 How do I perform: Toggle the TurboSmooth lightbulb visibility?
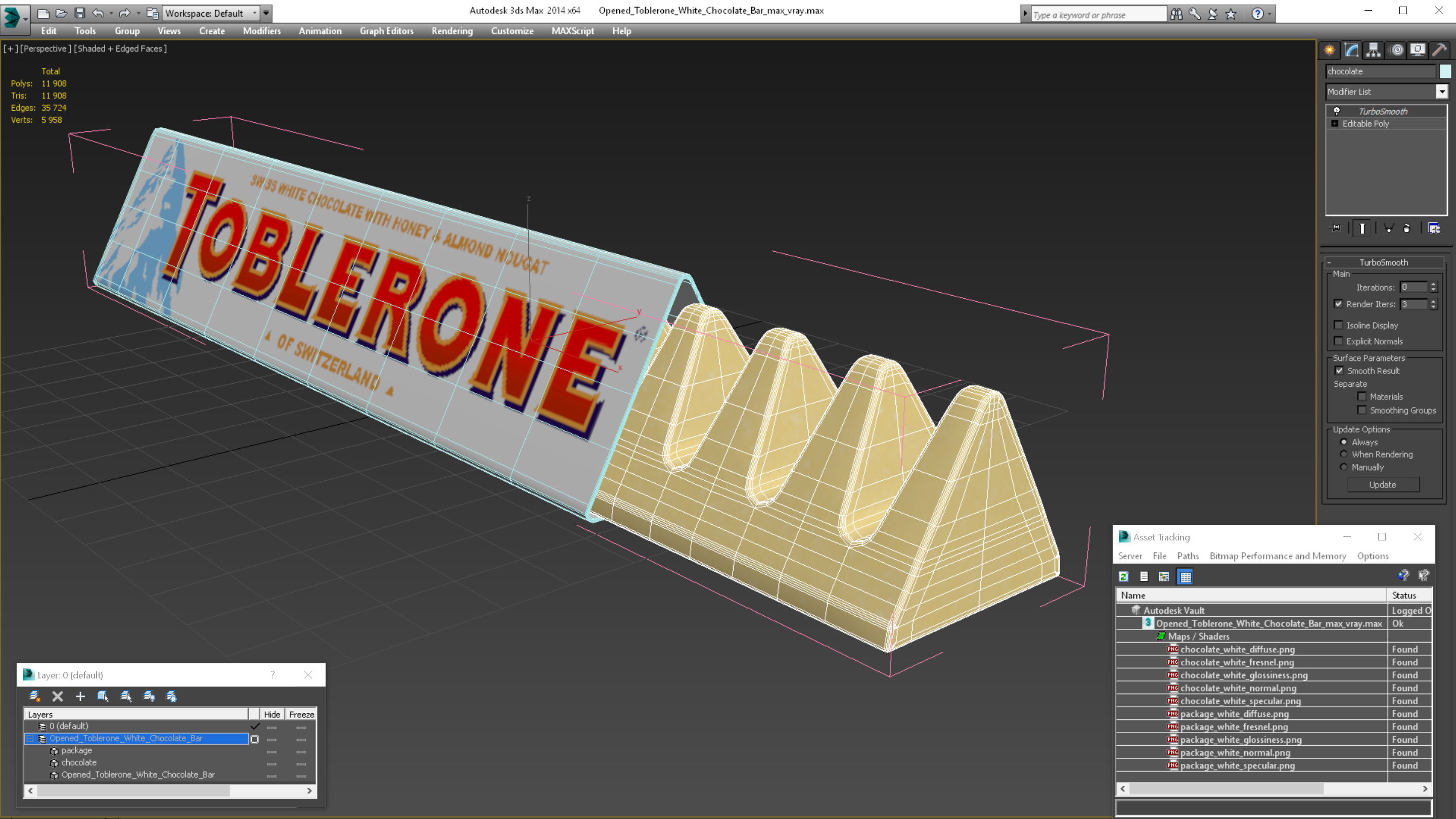(x=1337, y=111)
